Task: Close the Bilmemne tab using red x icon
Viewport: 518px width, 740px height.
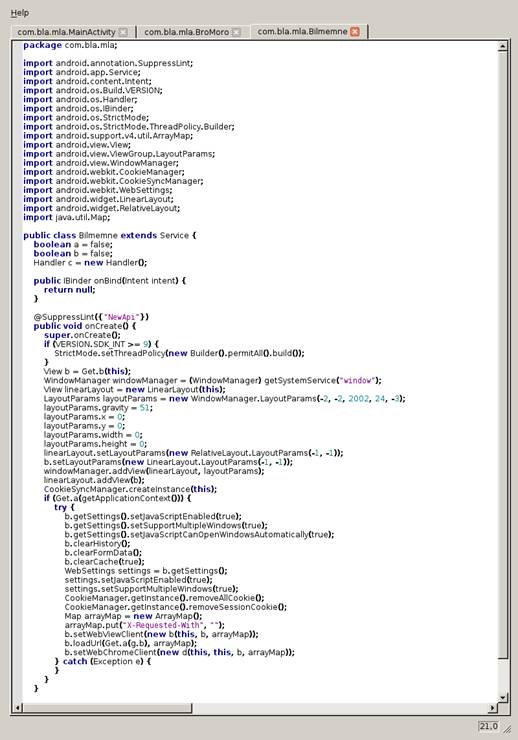Action: (355, 32)
